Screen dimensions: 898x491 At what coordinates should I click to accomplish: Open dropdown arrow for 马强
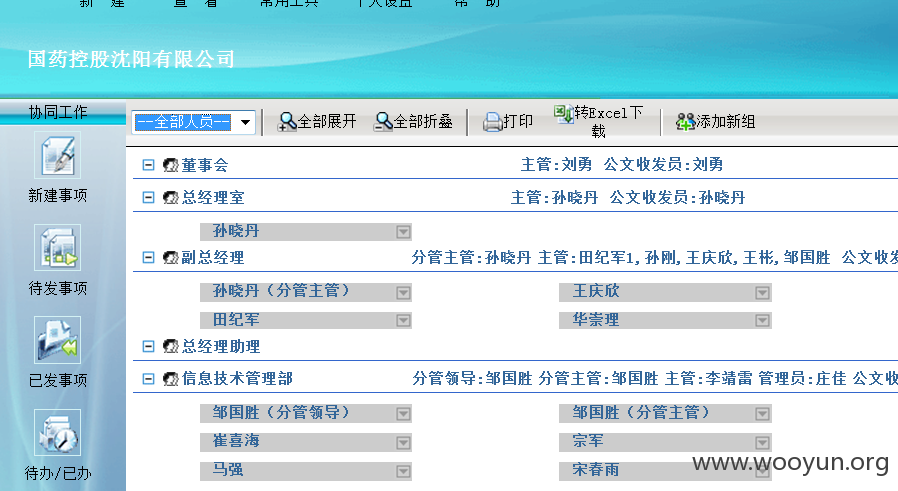pyautogui.click(x=403, y=471)
